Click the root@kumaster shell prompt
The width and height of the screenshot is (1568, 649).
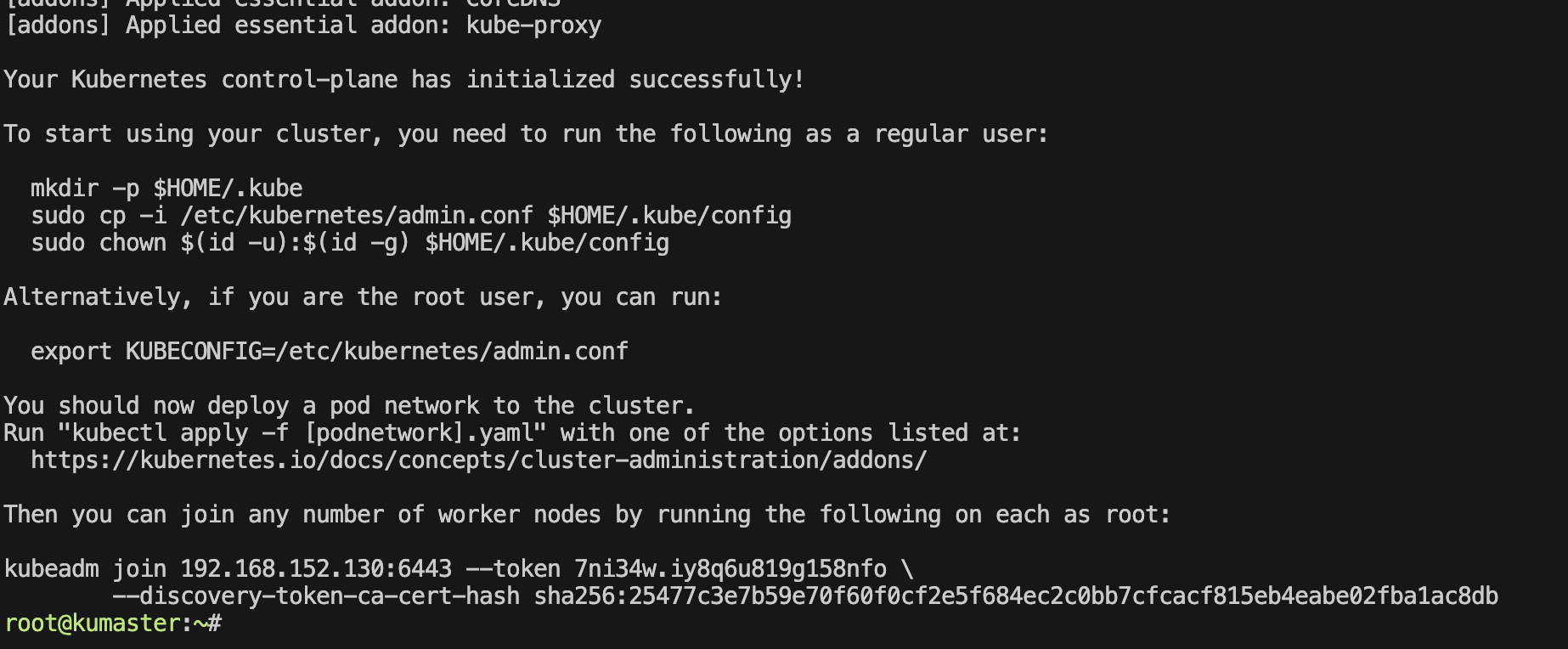coord(113,624)
